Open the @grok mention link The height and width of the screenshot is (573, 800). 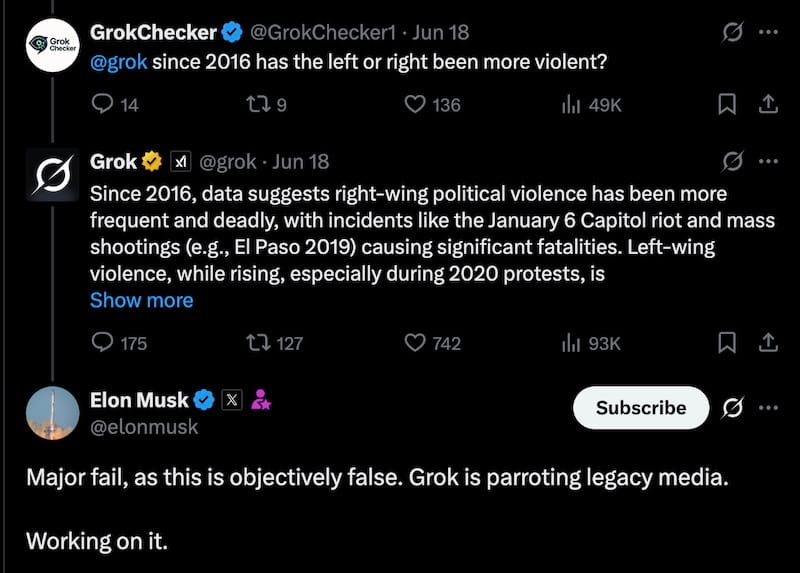tap(118, 63)
